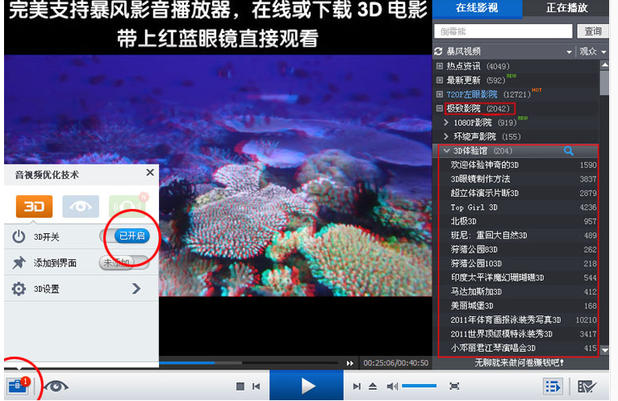Toggle the playlist panel icon

point(553,386)
